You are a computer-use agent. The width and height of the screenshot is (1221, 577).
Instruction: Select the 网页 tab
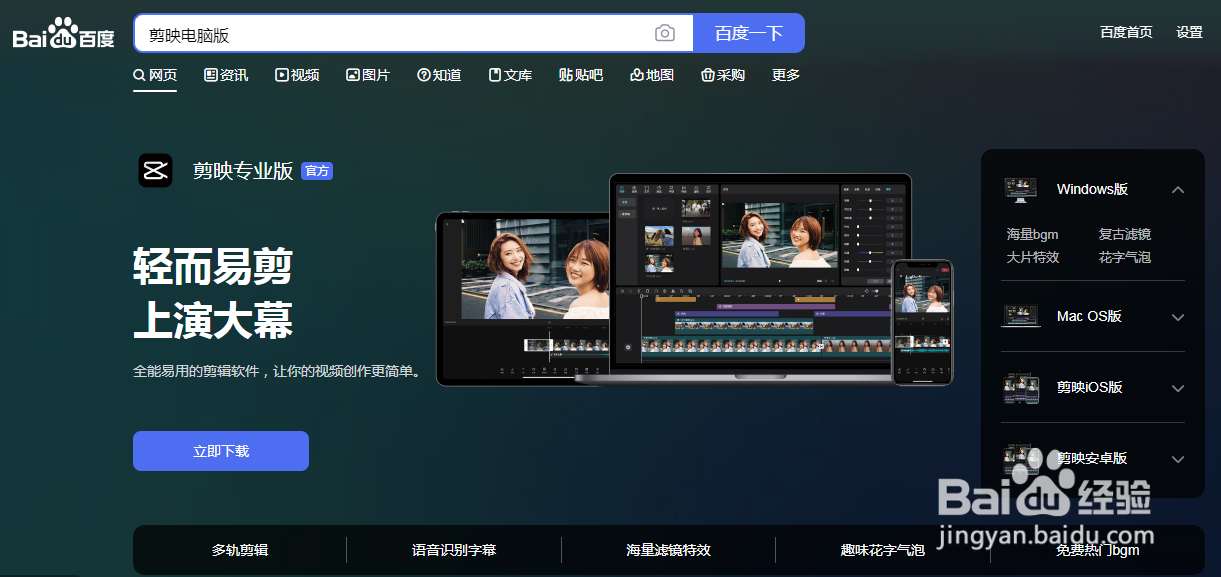pyautogui.click(x=155, y=75)
